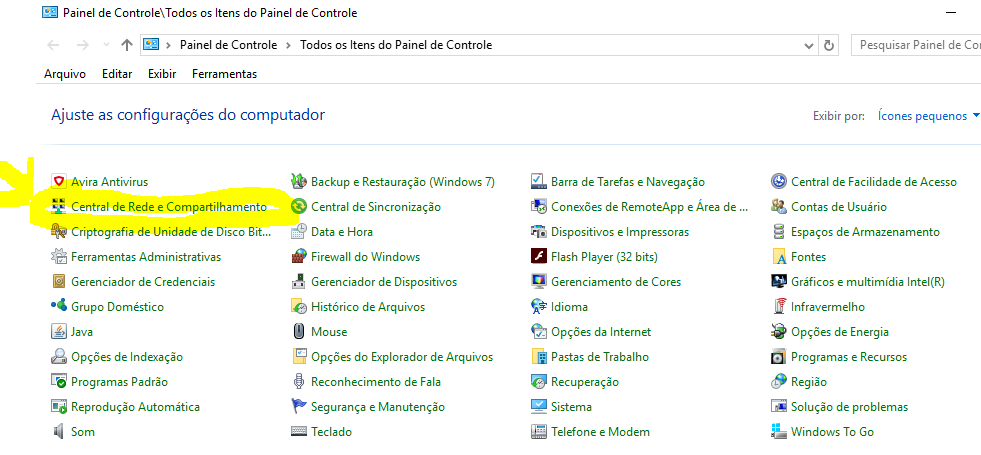The width and height of the screenshot is (981, 455).
Task: Click the Opções de Energia icon
Action: point(779,332)
